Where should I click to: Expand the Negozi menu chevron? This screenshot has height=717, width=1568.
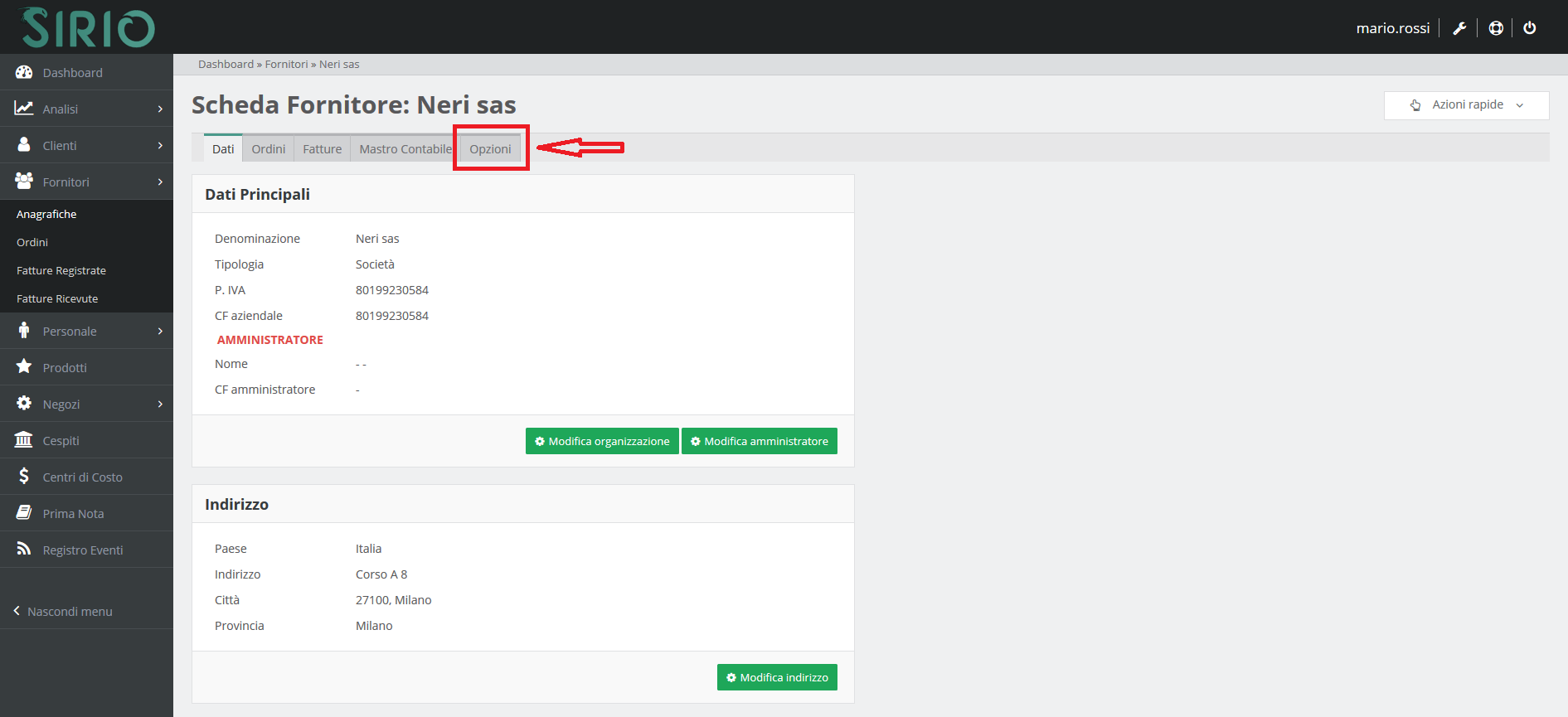(x=160, y=404)
